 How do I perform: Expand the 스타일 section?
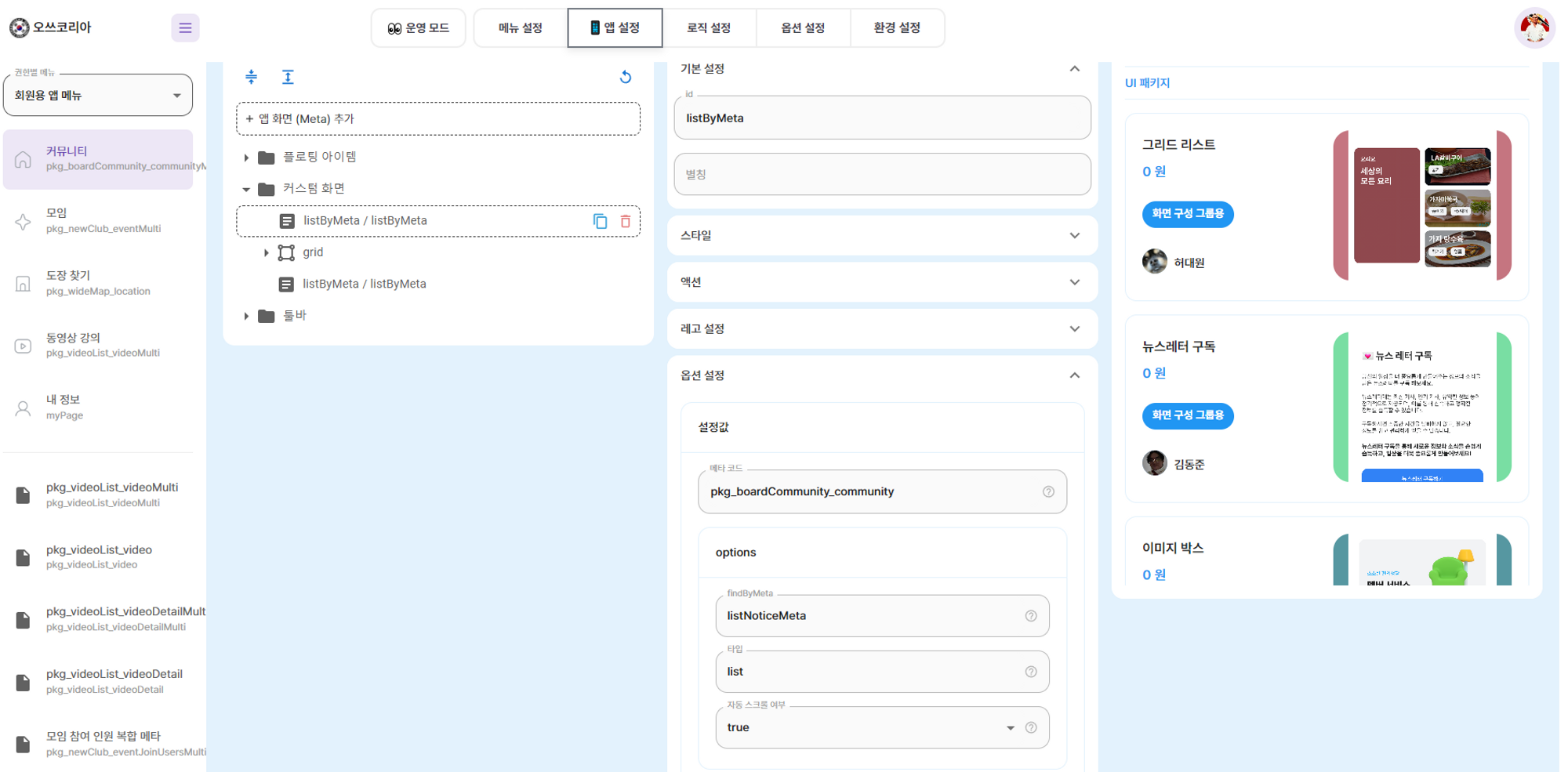882,235
